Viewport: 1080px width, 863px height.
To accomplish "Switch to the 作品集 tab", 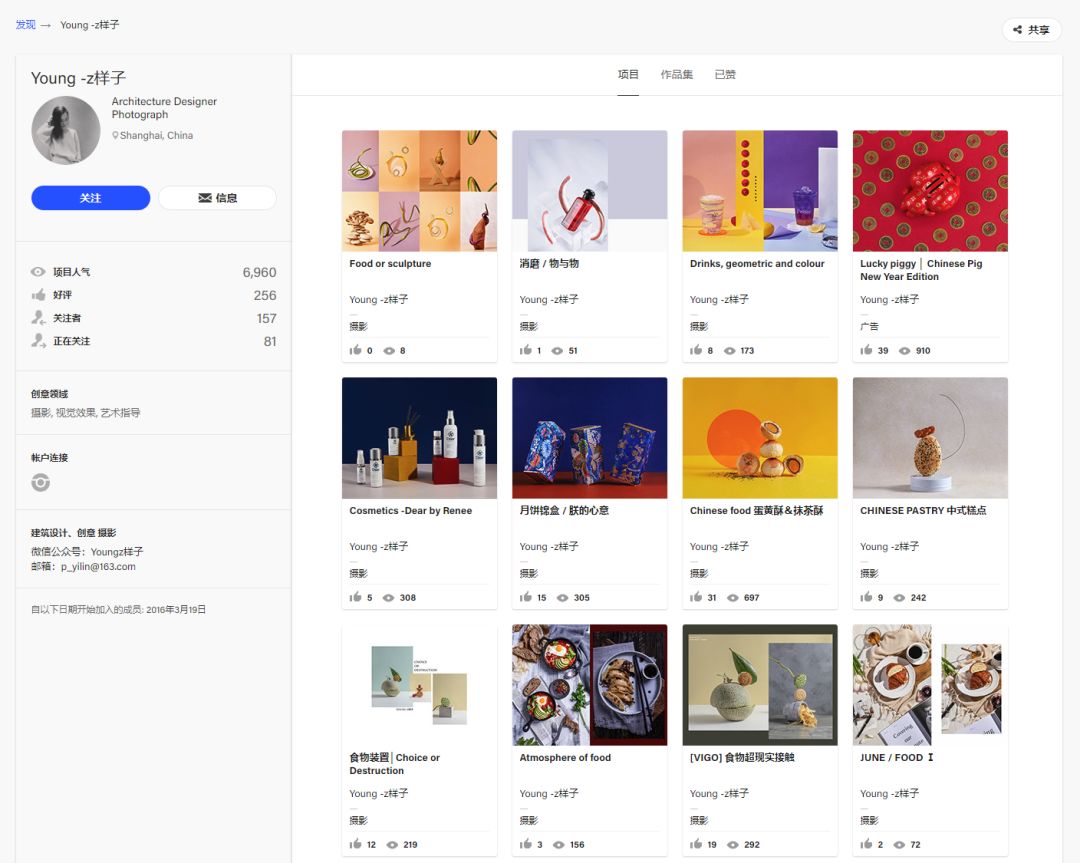I will pos(676,75).
